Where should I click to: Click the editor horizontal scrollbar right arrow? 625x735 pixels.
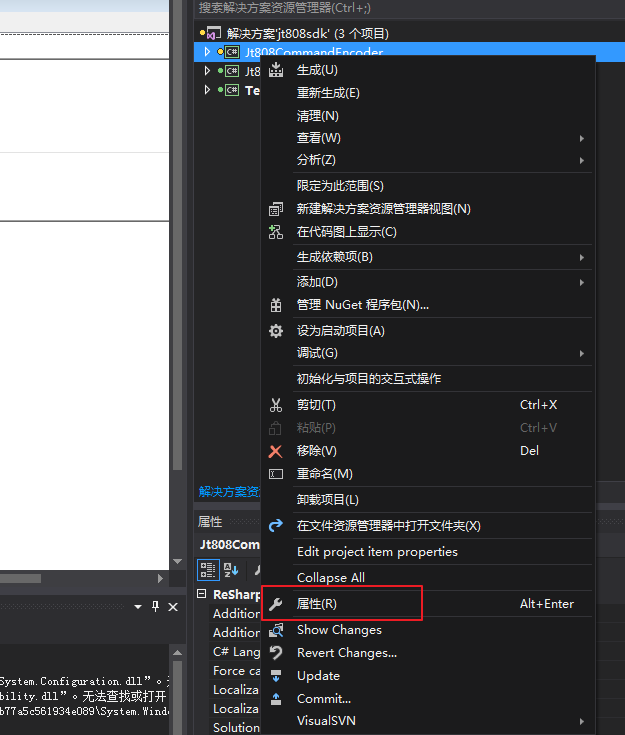(160, 578)
